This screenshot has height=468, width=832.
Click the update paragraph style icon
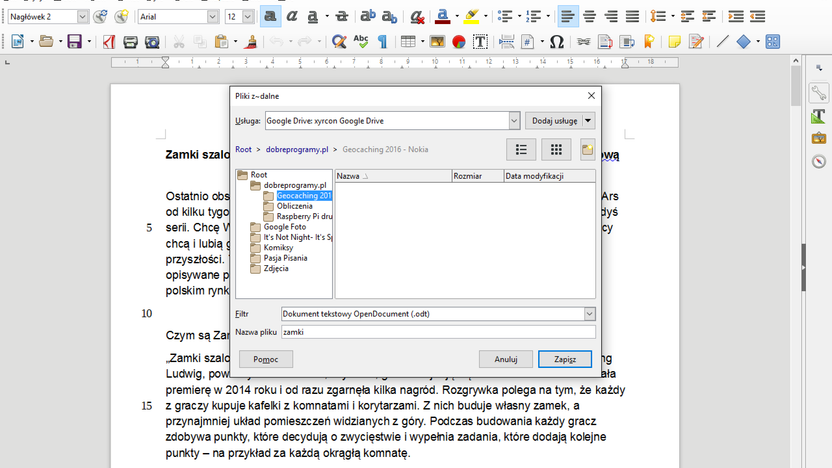[x=100, y=16]
